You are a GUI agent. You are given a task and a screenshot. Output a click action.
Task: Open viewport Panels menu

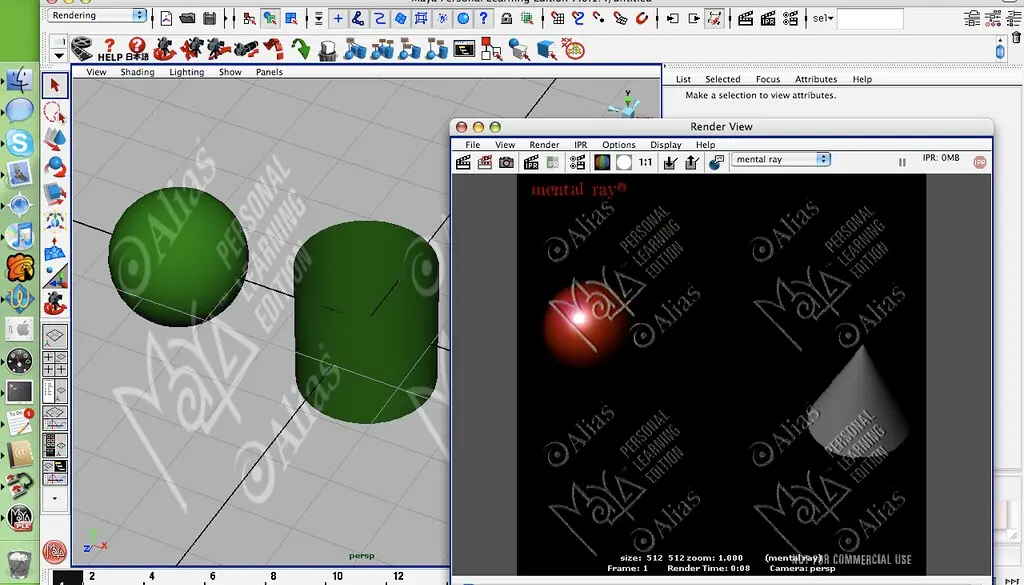pos(269,72)
